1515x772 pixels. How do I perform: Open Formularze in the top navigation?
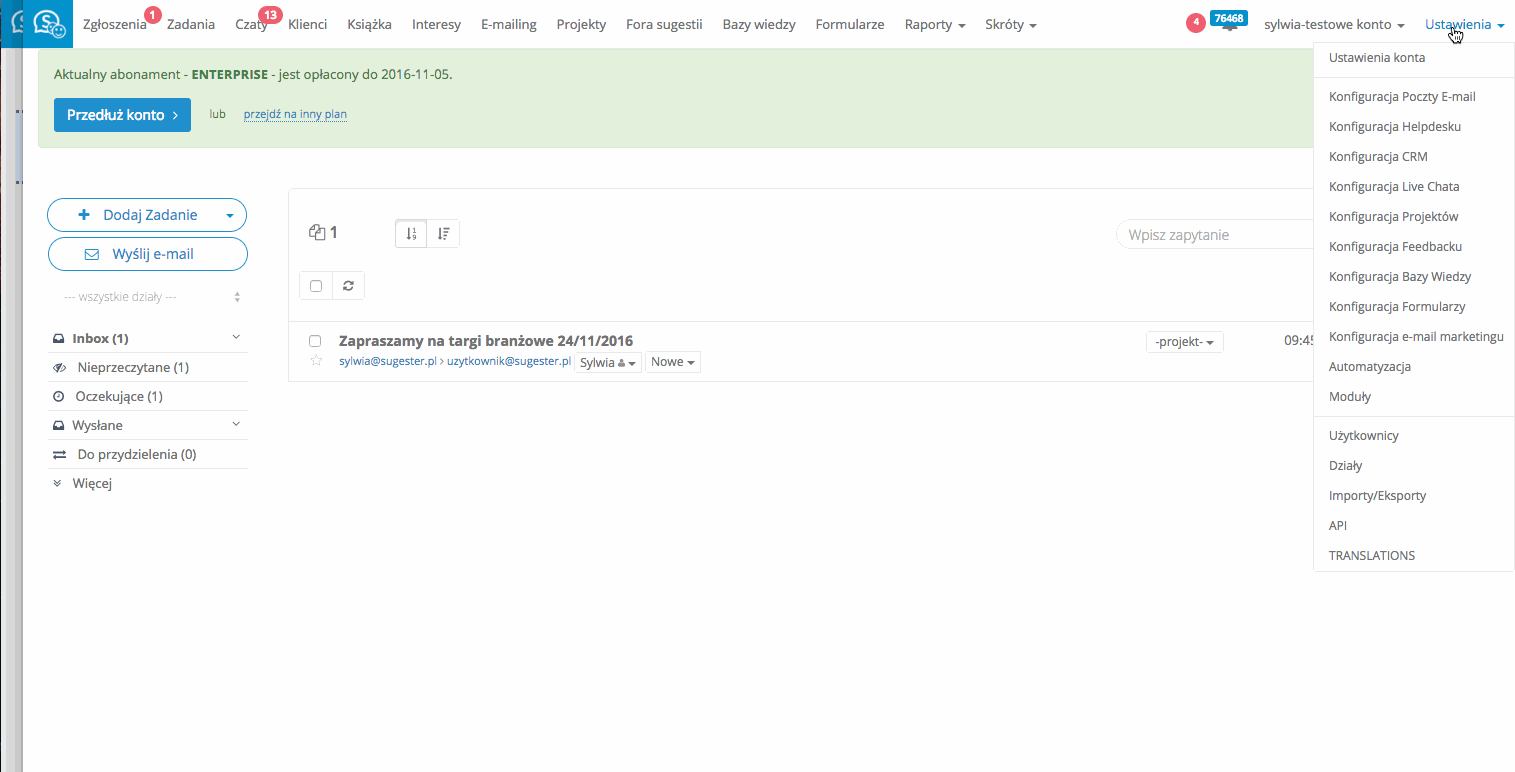[850, 24]
